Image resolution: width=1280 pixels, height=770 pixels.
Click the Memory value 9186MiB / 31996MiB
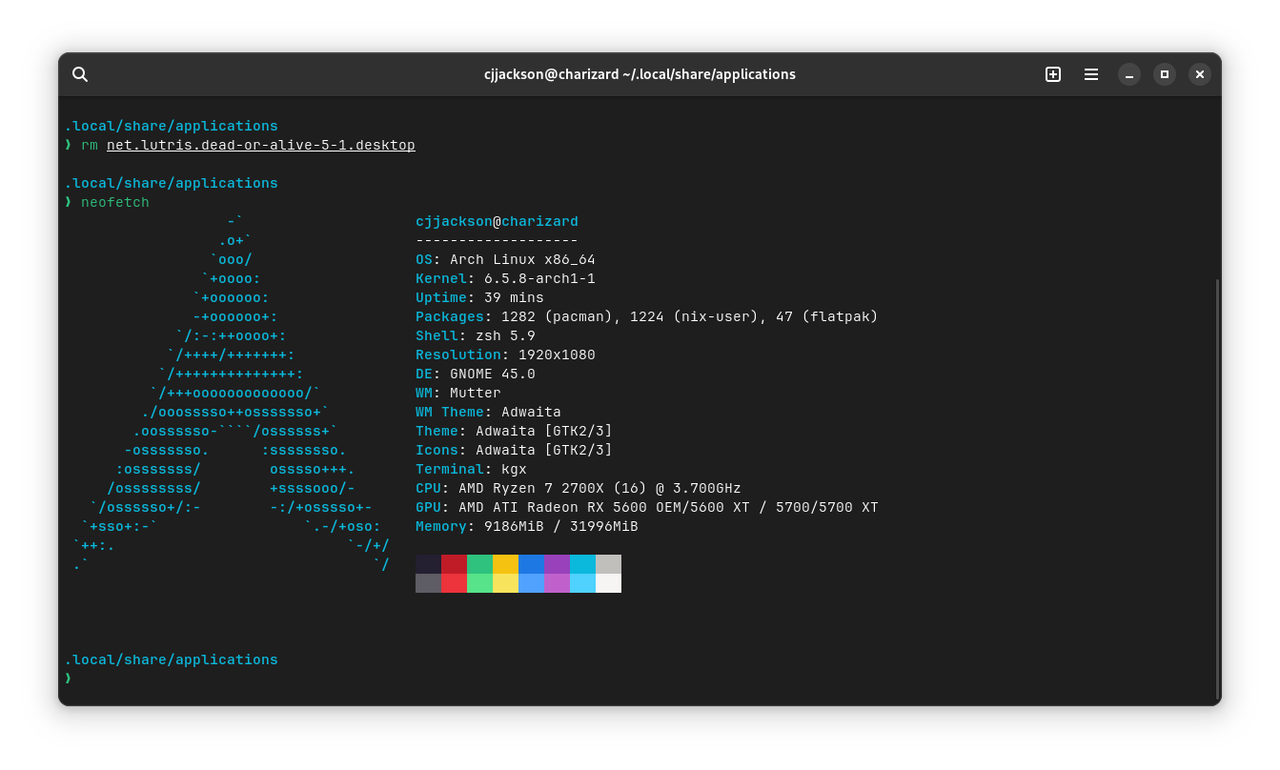(x=561, y=526)
